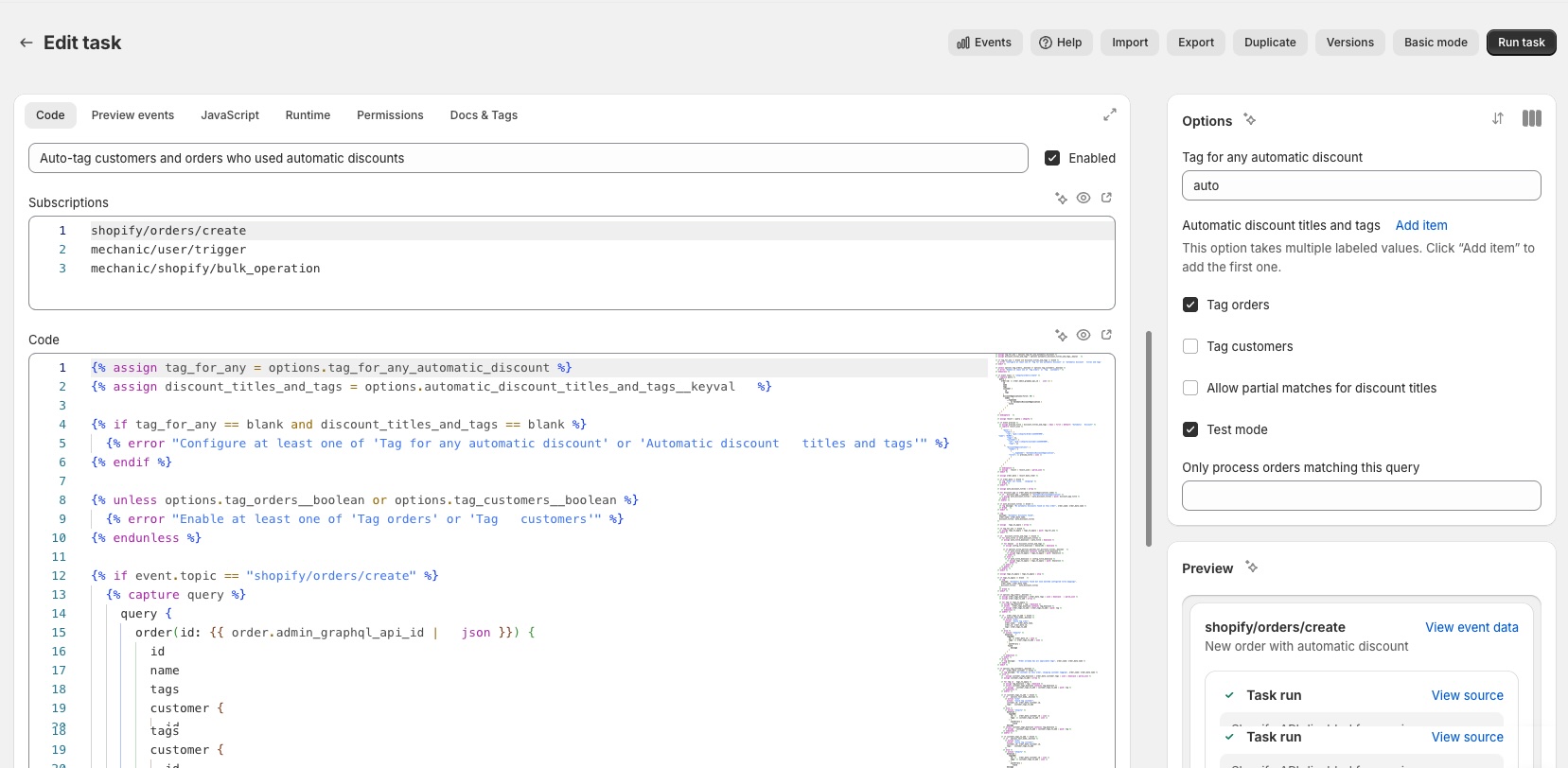This screenshot has height=768, width=1568.
Task: Click code line 12 checking event.topic
Action: pos(265,576)
